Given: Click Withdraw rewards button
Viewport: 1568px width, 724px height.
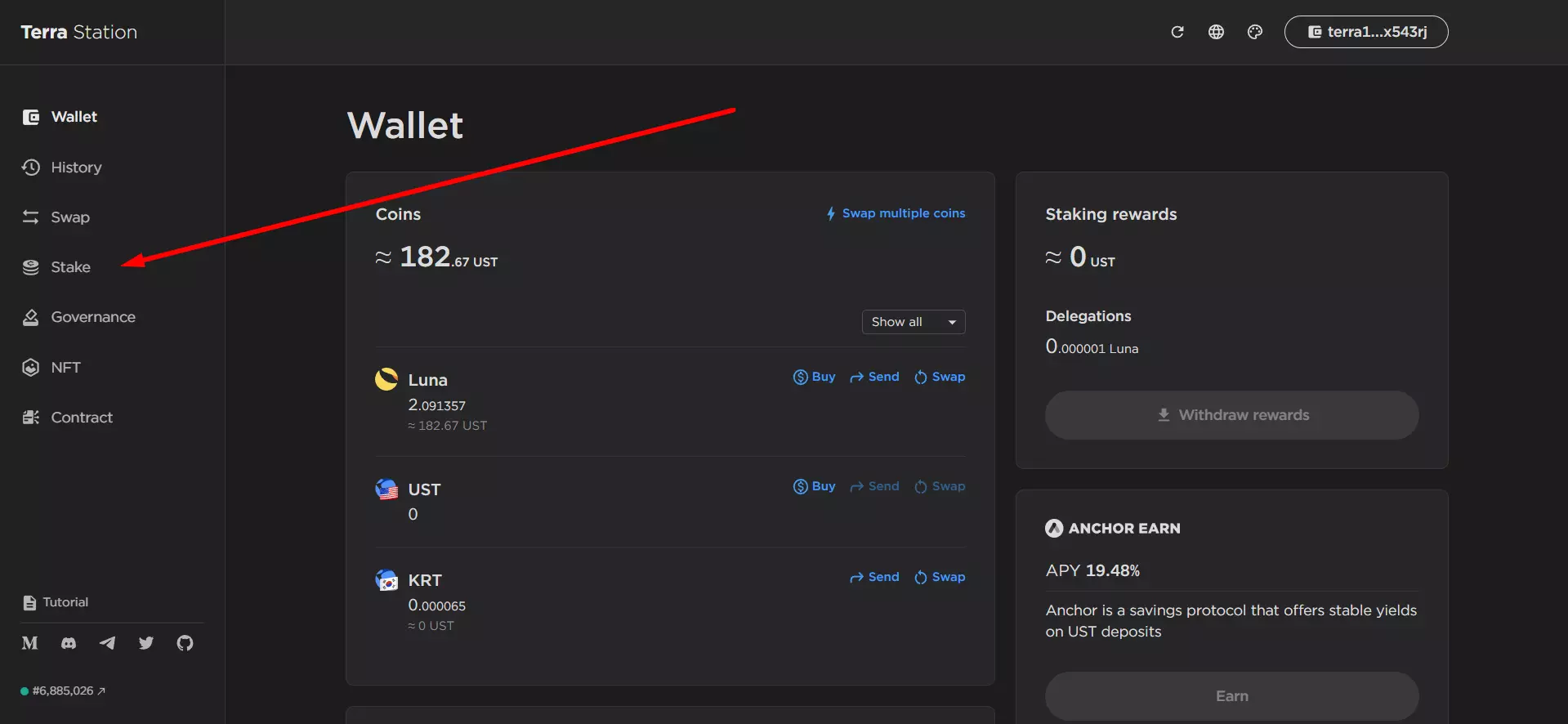Looking at the screenshot, I should coord(1232,415).
